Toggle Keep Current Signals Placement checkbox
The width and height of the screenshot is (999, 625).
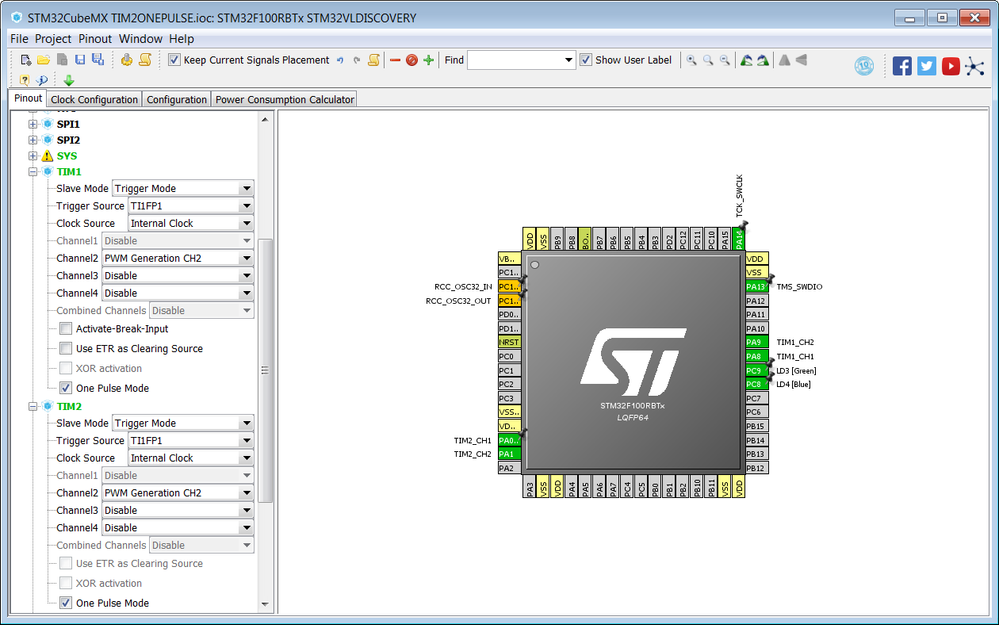(x=174, y=60)
